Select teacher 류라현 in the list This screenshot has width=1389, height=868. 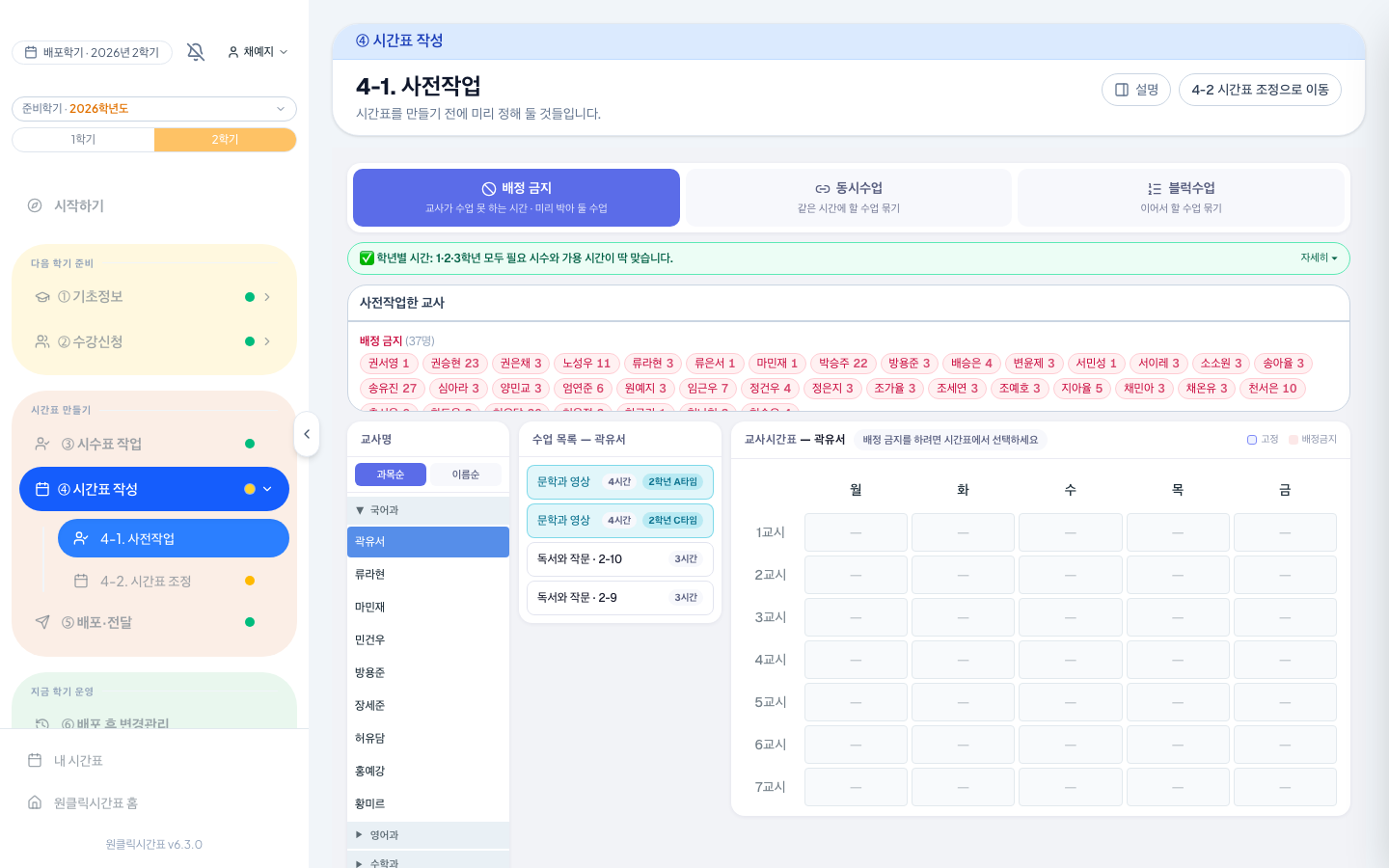click(428, 575)
